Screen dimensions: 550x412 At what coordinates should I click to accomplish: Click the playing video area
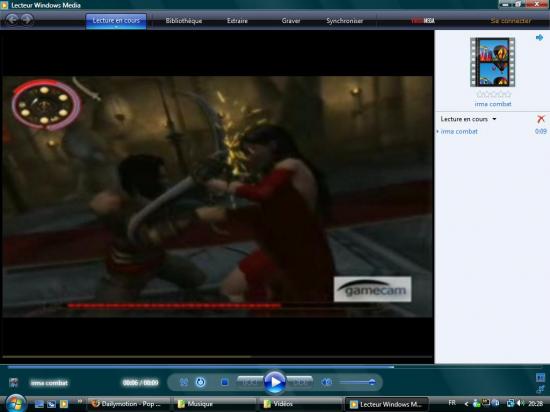coord(217,196)
